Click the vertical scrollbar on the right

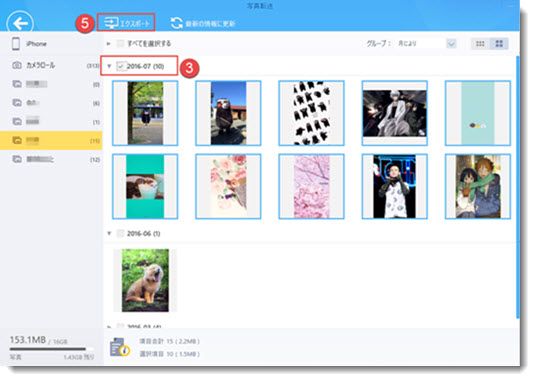point(518,186)
